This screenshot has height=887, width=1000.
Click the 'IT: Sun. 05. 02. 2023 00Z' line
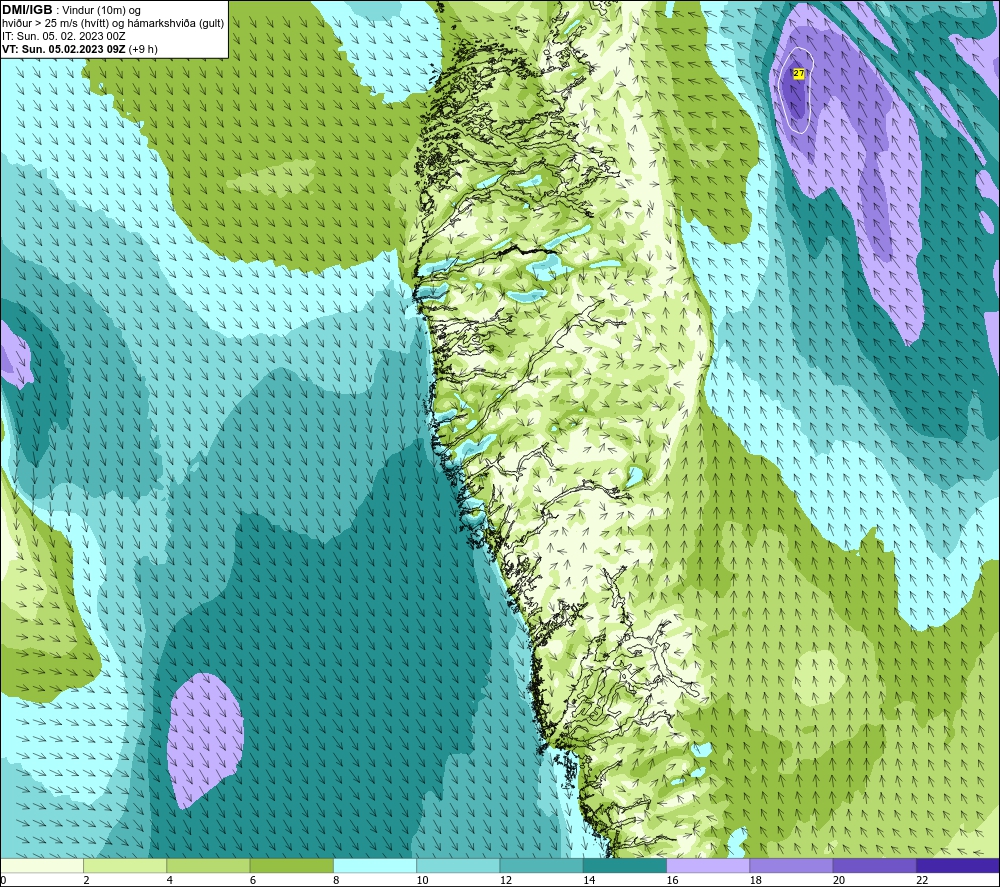[64, 36]
